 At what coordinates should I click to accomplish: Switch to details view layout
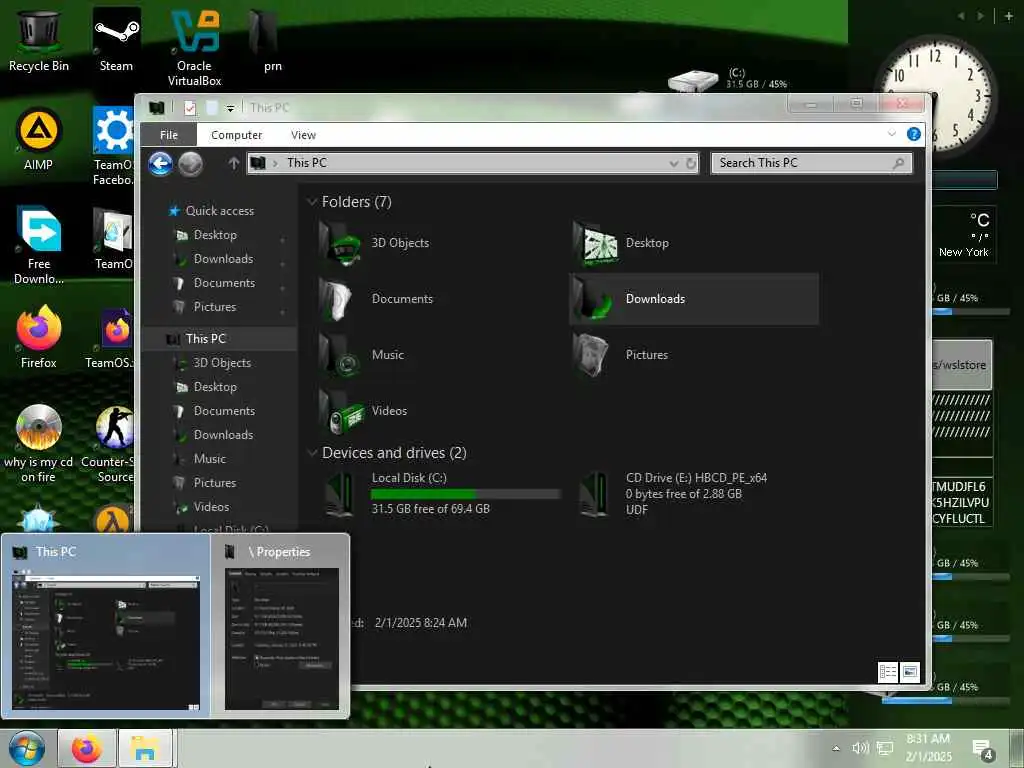click(x=888, y=672)
